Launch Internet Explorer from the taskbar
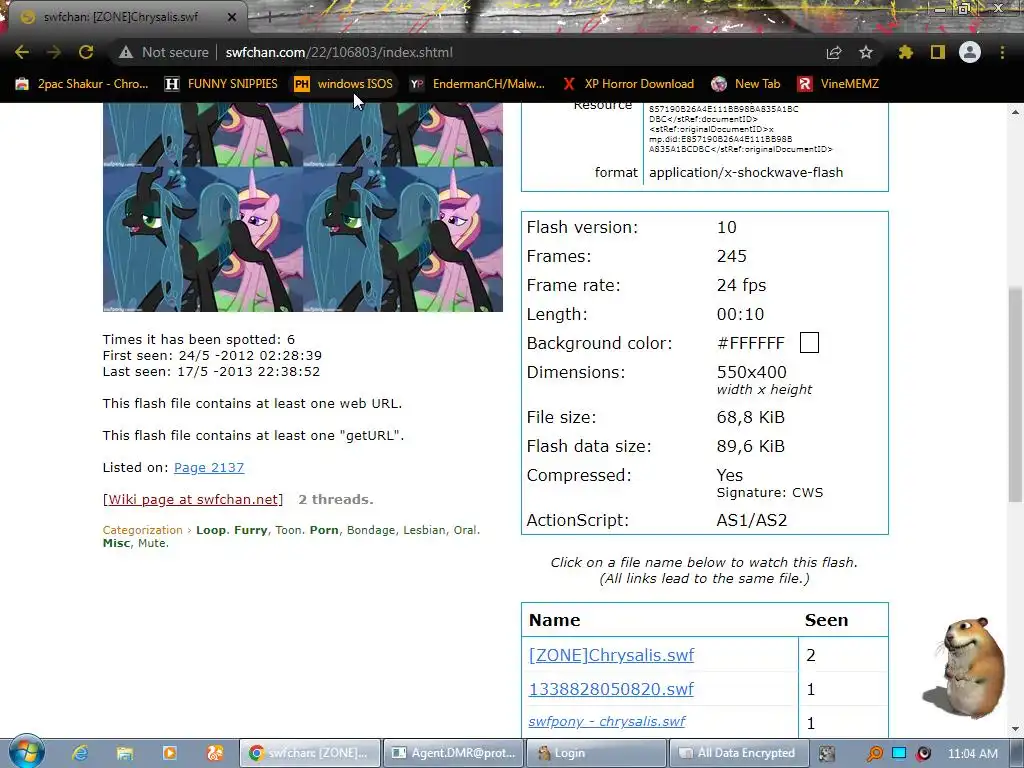Viewport: 1024px width, 768px height. coord(80,753)
